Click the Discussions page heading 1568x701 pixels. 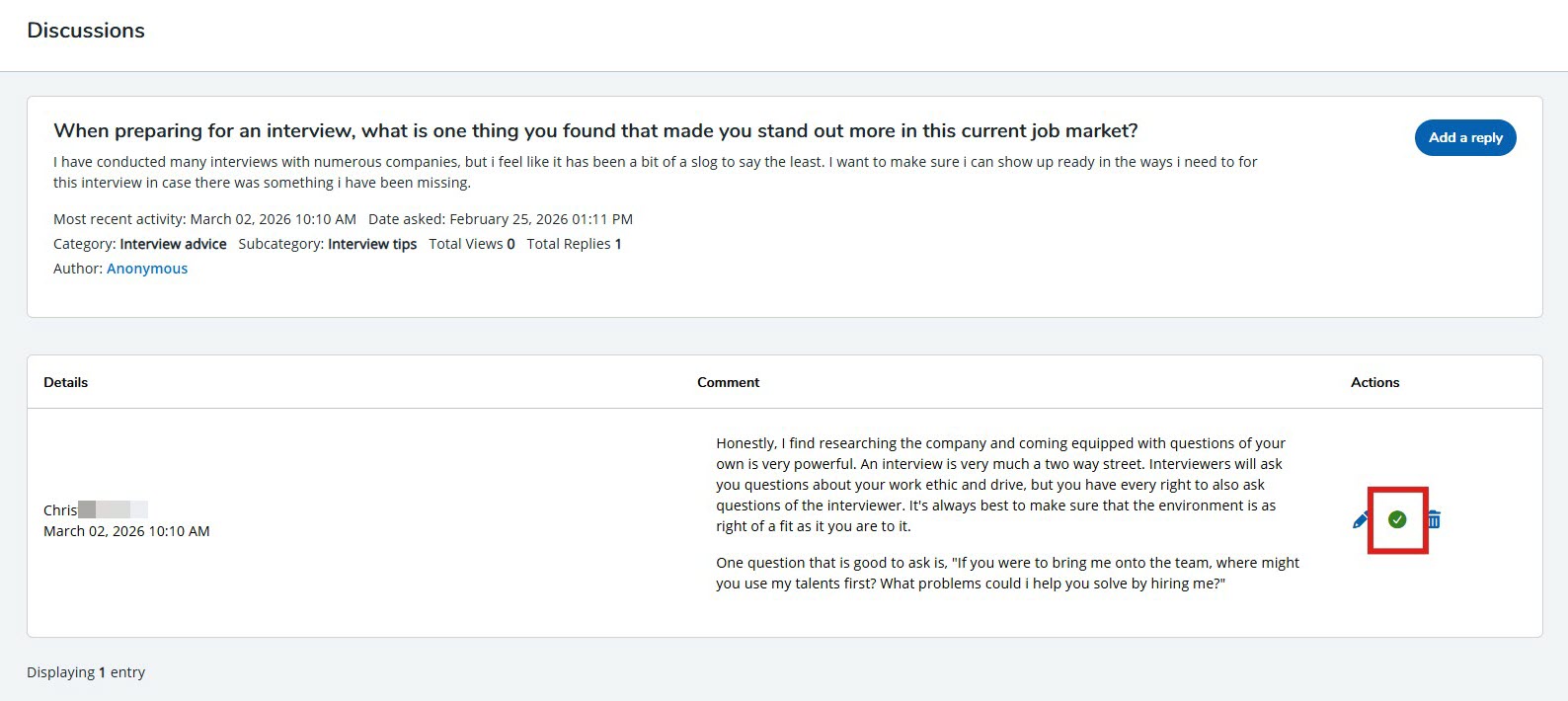pos(86,31)
